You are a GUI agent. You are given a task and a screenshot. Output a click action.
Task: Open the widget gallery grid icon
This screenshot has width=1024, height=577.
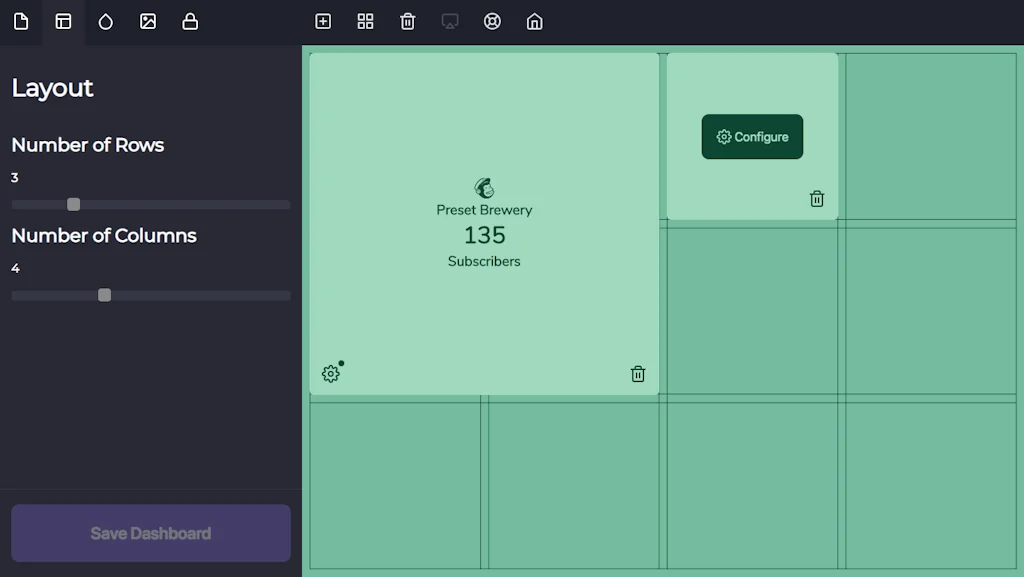click(x=365, y=20)
